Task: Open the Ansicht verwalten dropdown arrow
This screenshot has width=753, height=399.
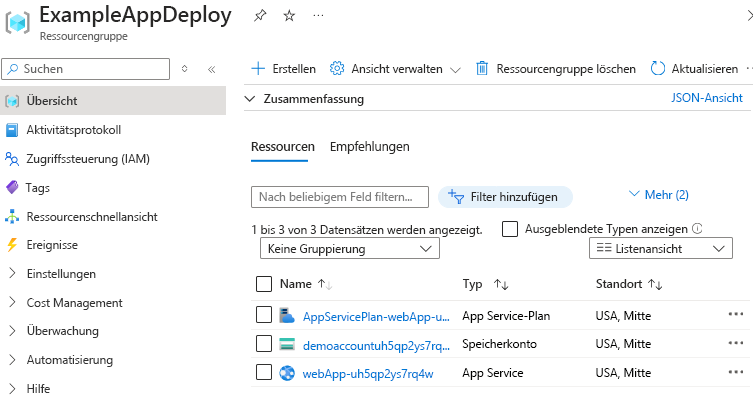Action: (455, 70)
